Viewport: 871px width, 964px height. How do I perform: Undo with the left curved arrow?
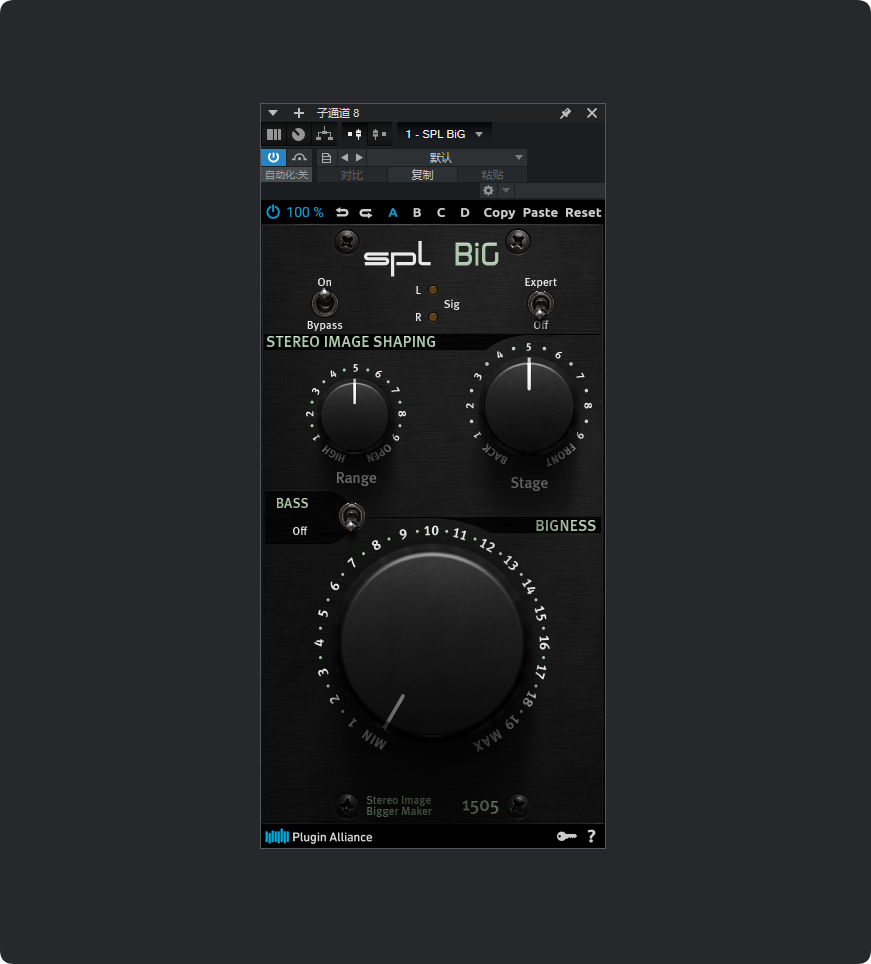(342, 213)
